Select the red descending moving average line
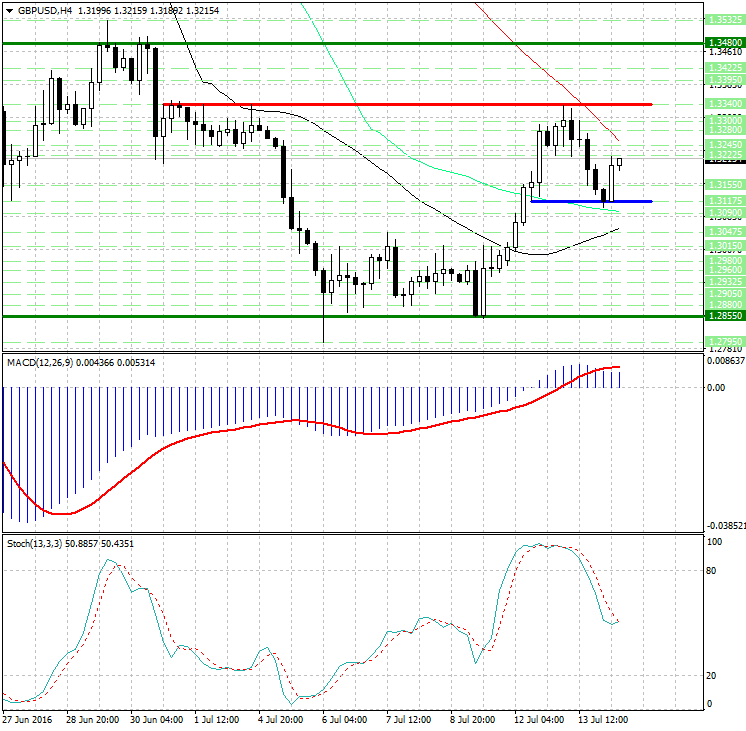This screenshot has width=746, height=731. [x=547, y=75]
